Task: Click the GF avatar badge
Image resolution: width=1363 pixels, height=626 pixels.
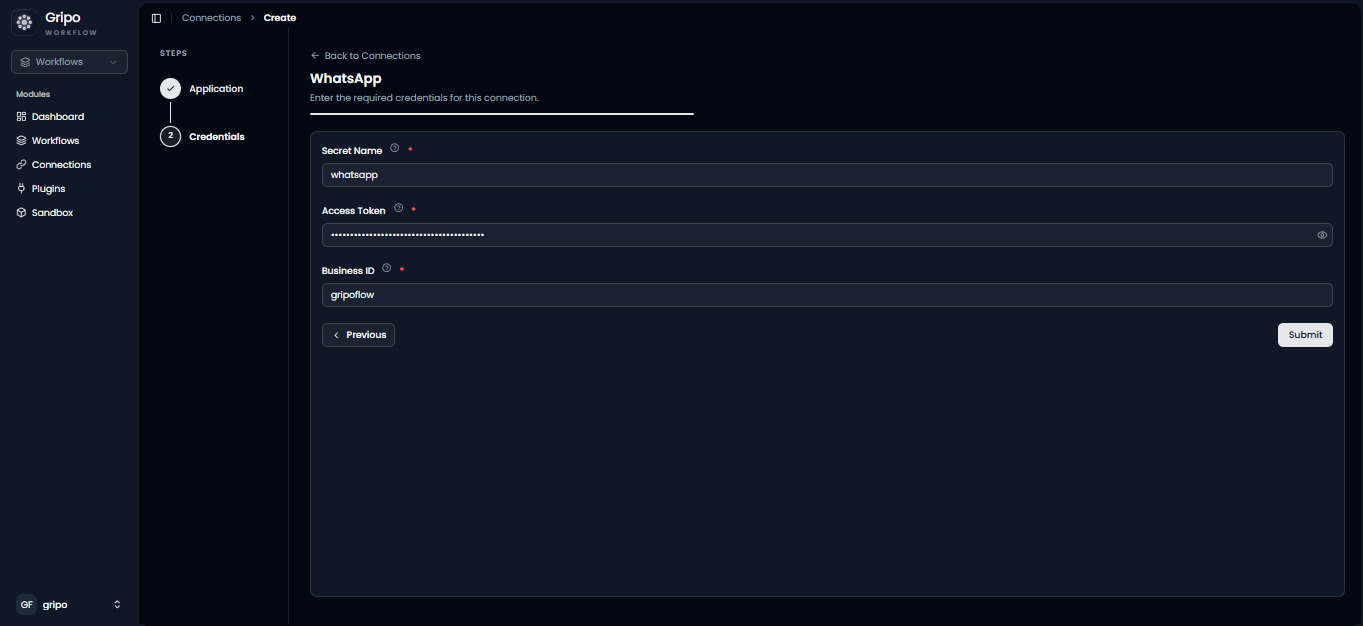Action: (26, 605)
